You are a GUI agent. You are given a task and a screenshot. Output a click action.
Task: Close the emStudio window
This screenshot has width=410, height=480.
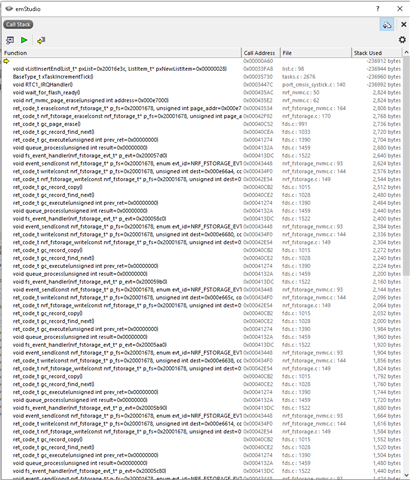[400, 9]
